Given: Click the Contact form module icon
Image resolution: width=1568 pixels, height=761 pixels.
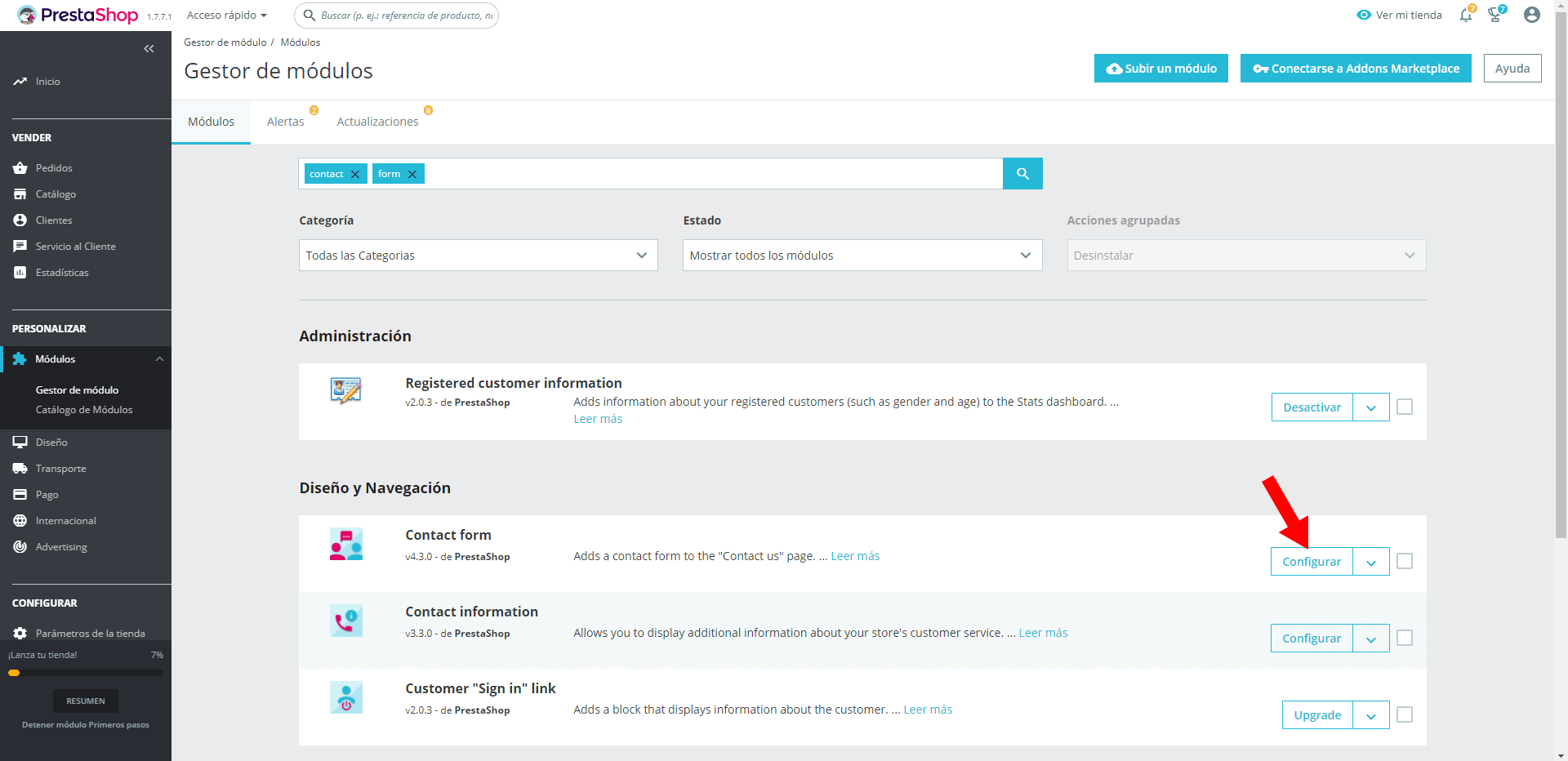Looking at the screenshot, I should tap(346, 545).
